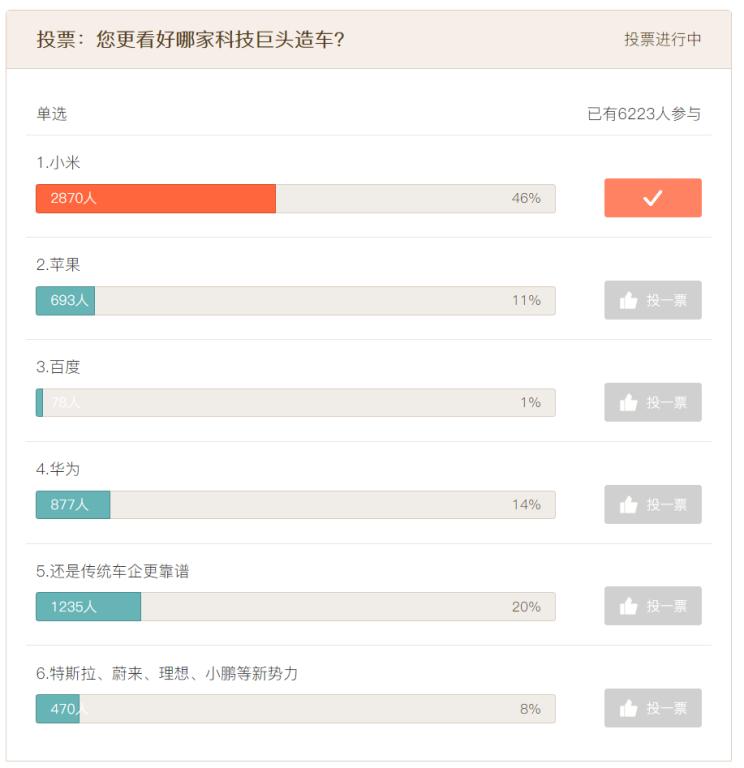Select the 5.还是传统车企更靠谱 option label
Screen dimensions: 744x768
click(112, 571)
